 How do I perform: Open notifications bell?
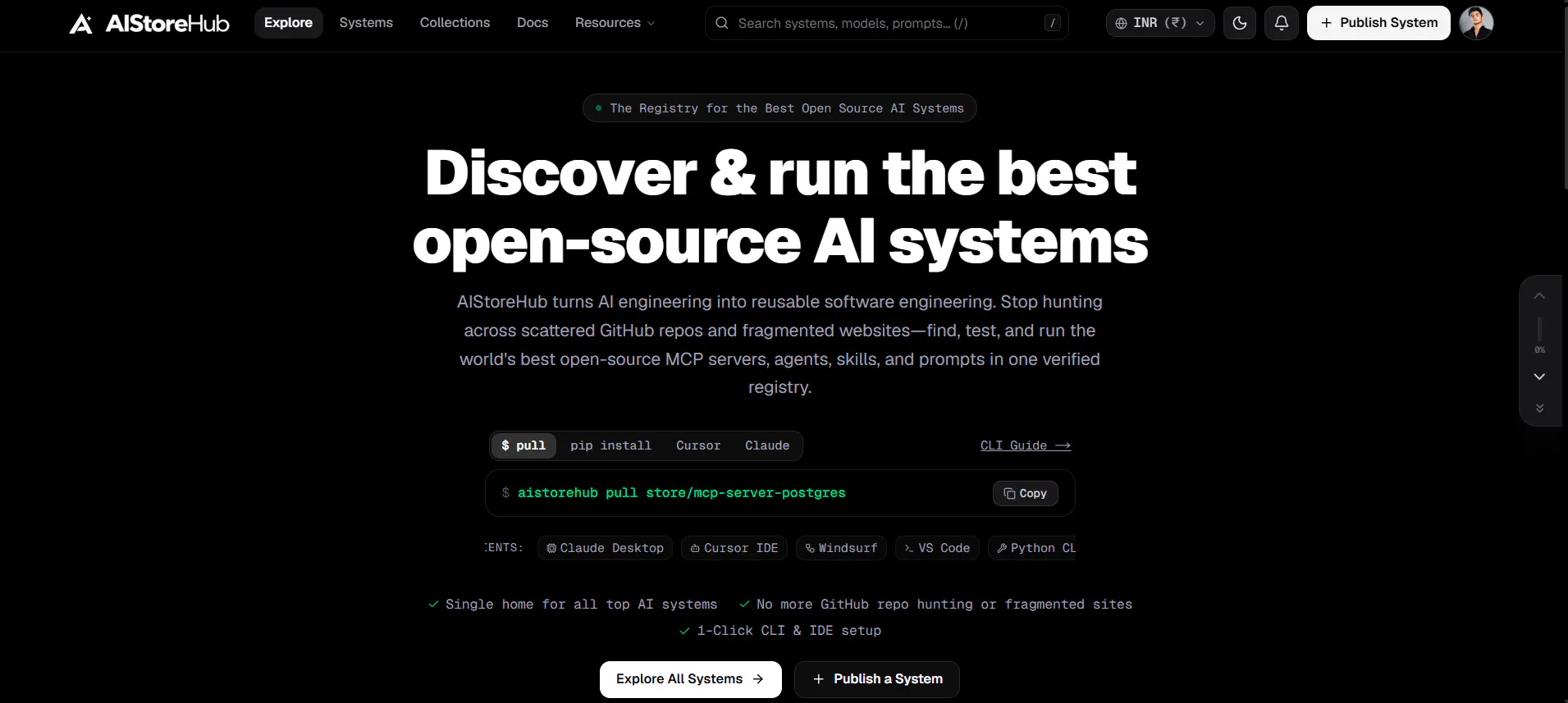click(x=1282, y=23)
